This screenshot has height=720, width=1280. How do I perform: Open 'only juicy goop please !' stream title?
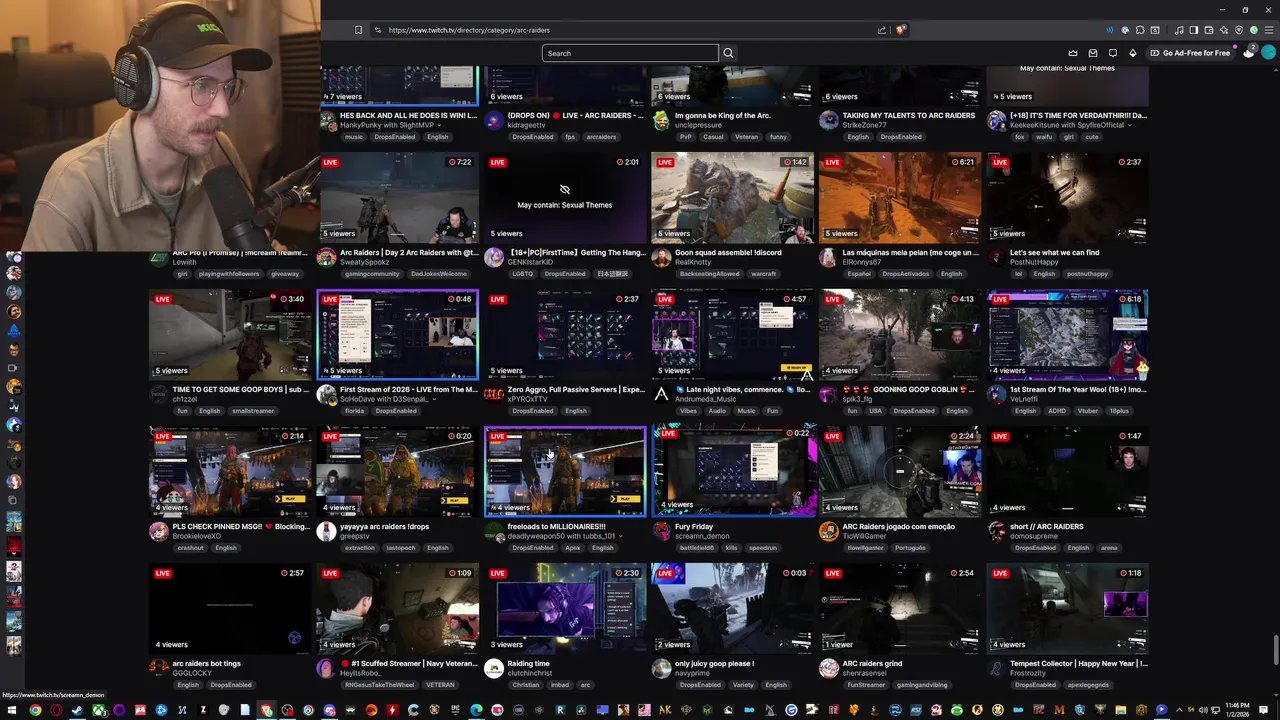[x=714, y=663]
